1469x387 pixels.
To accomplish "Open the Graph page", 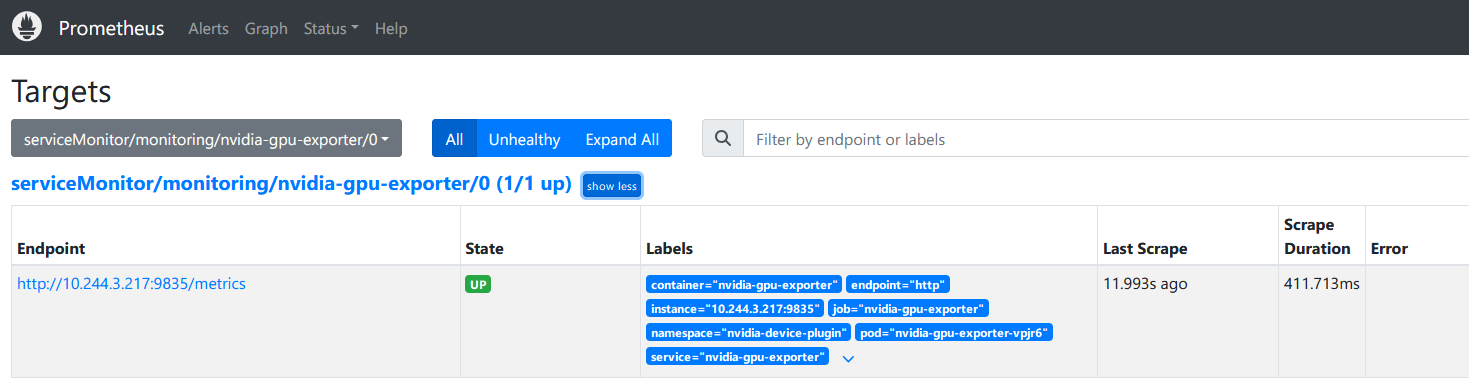I will 266,29.
